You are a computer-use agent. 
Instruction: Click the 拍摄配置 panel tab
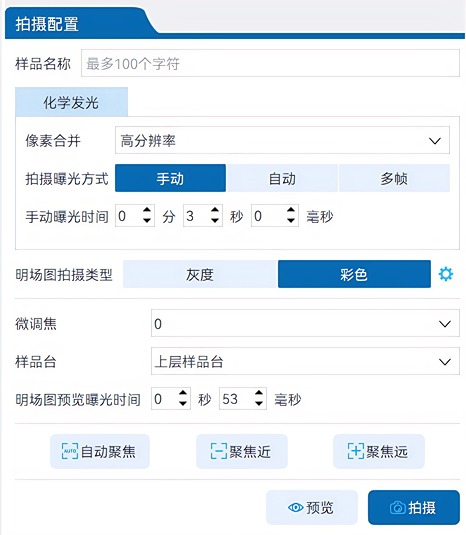(x=47, y=24)
